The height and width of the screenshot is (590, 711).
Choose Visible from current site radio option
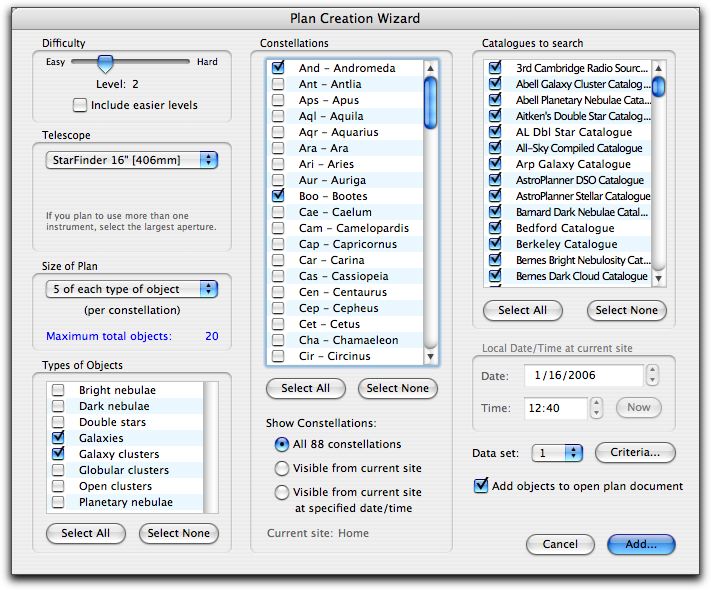pos(282,468)
